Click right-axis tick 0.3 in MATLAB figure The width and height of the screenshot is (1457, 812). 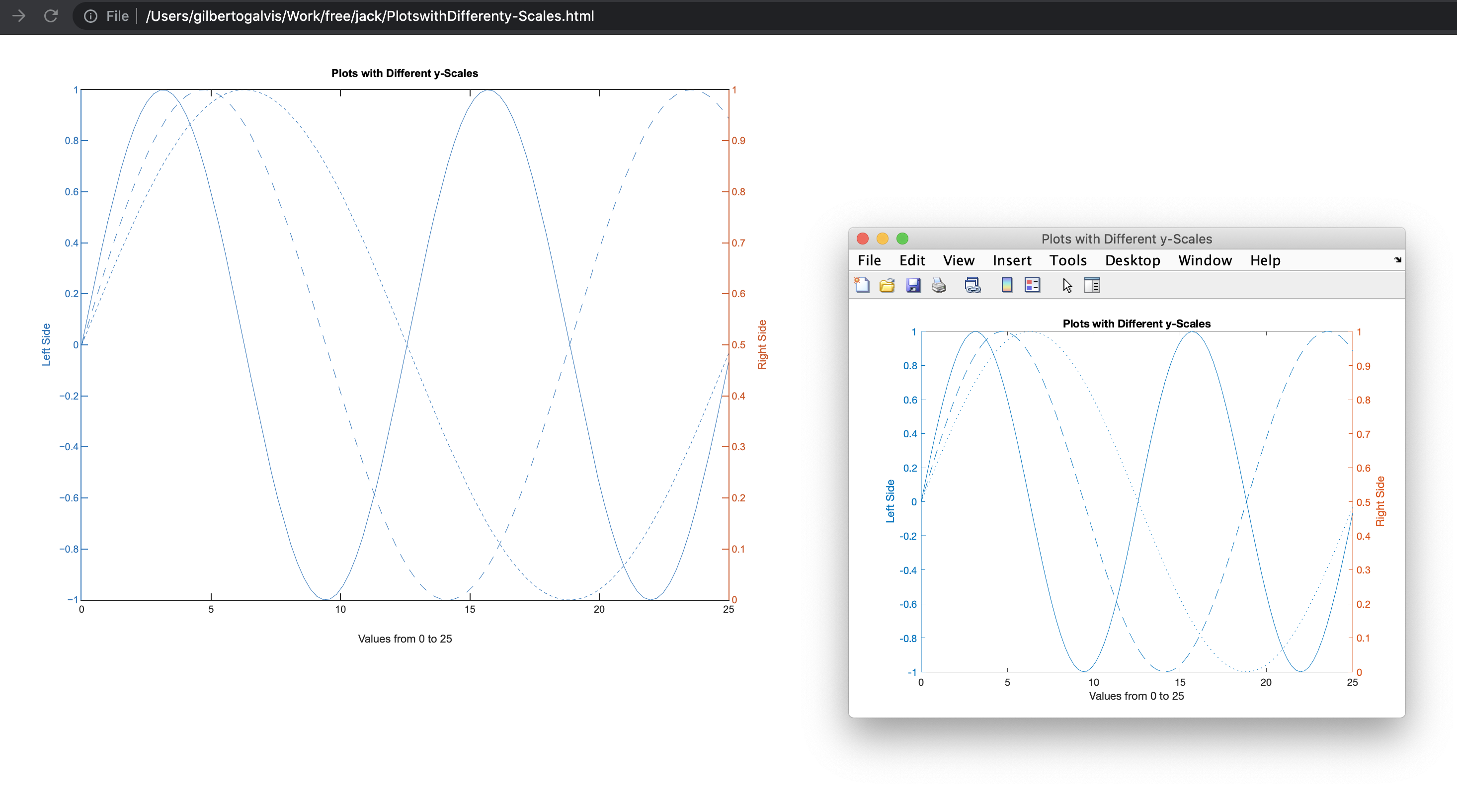1363,570
